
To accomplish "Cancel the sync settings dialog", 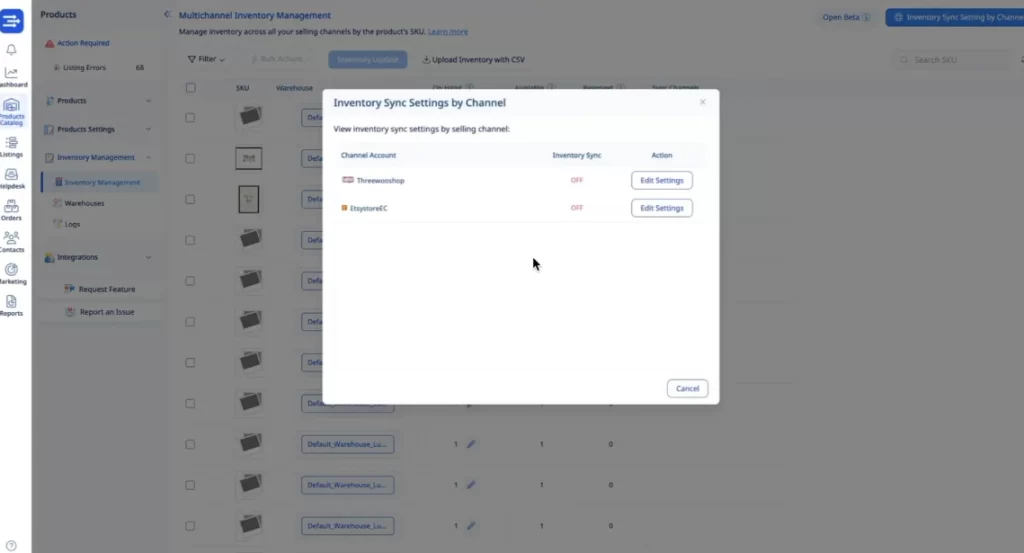I will coord(687,388).
